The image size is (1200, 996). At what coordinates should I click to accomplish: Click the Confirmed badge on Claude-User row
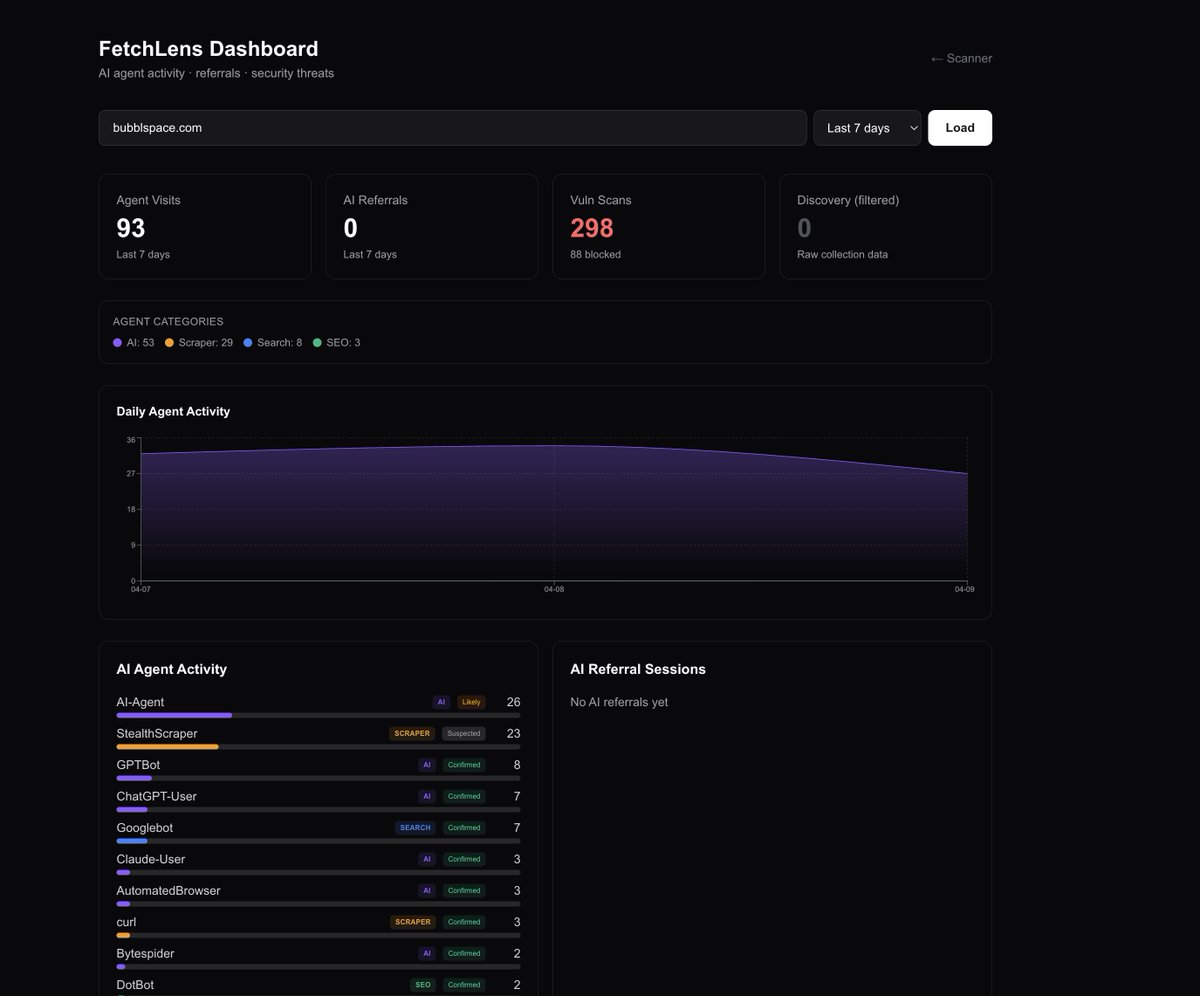(464, 859)
